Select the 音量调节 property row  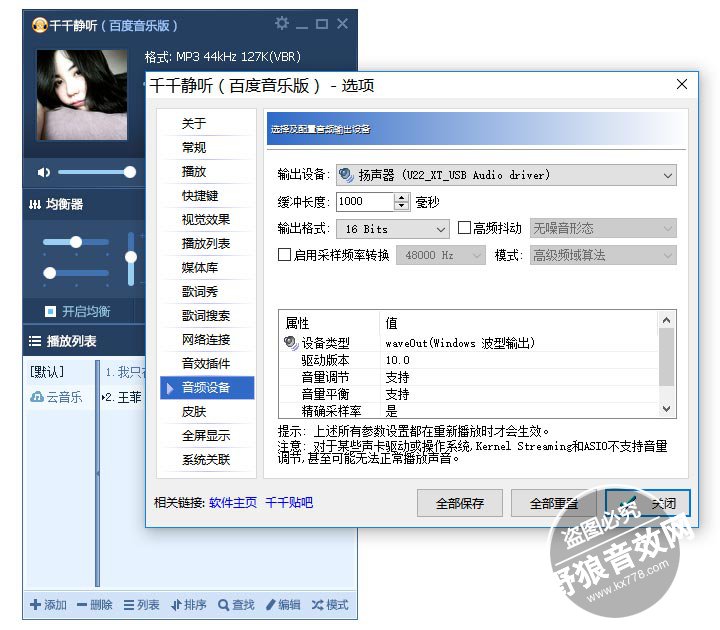coord(468,377)
